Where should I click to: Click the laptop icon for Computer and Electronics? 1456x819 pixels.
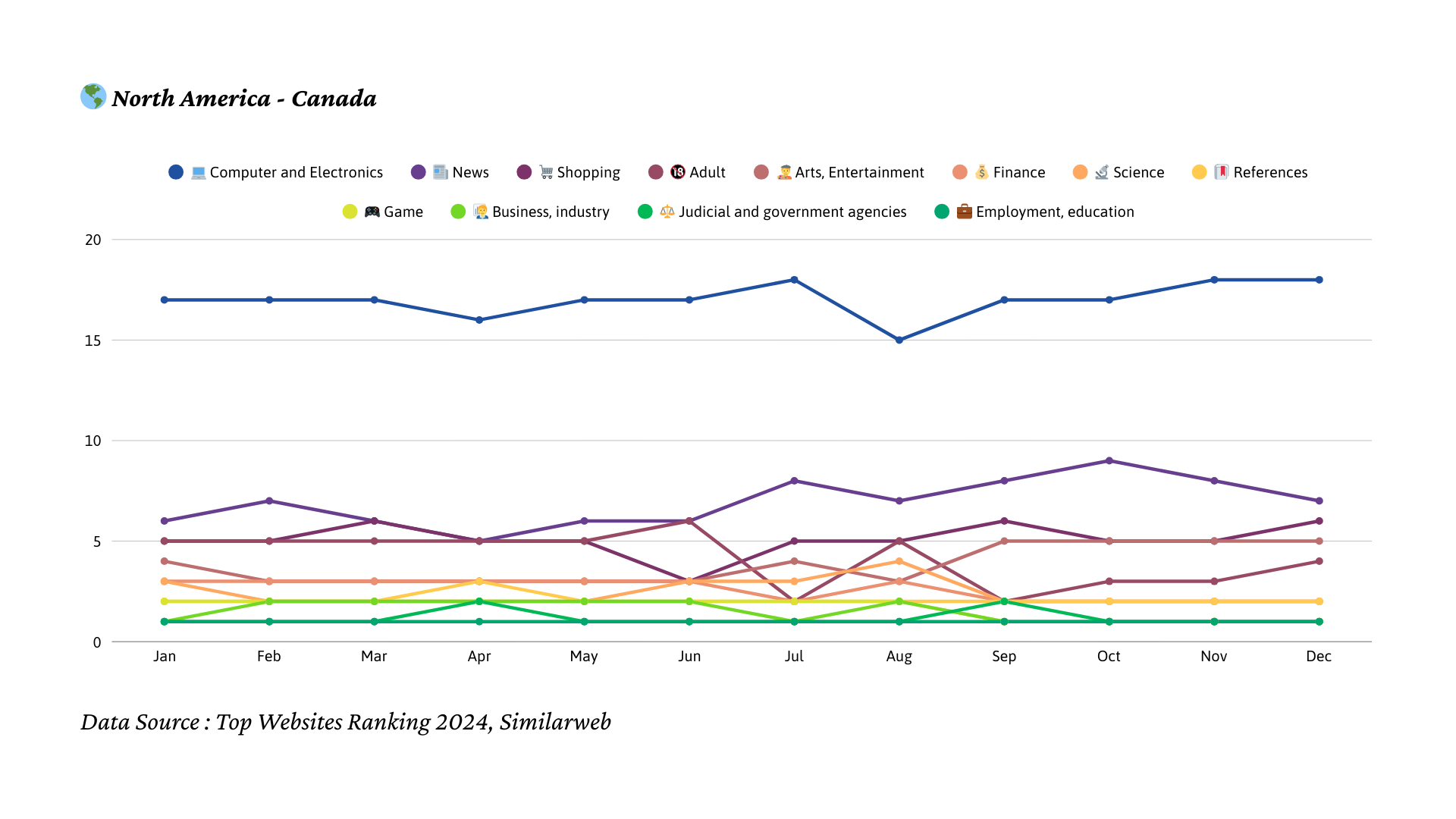199,173
